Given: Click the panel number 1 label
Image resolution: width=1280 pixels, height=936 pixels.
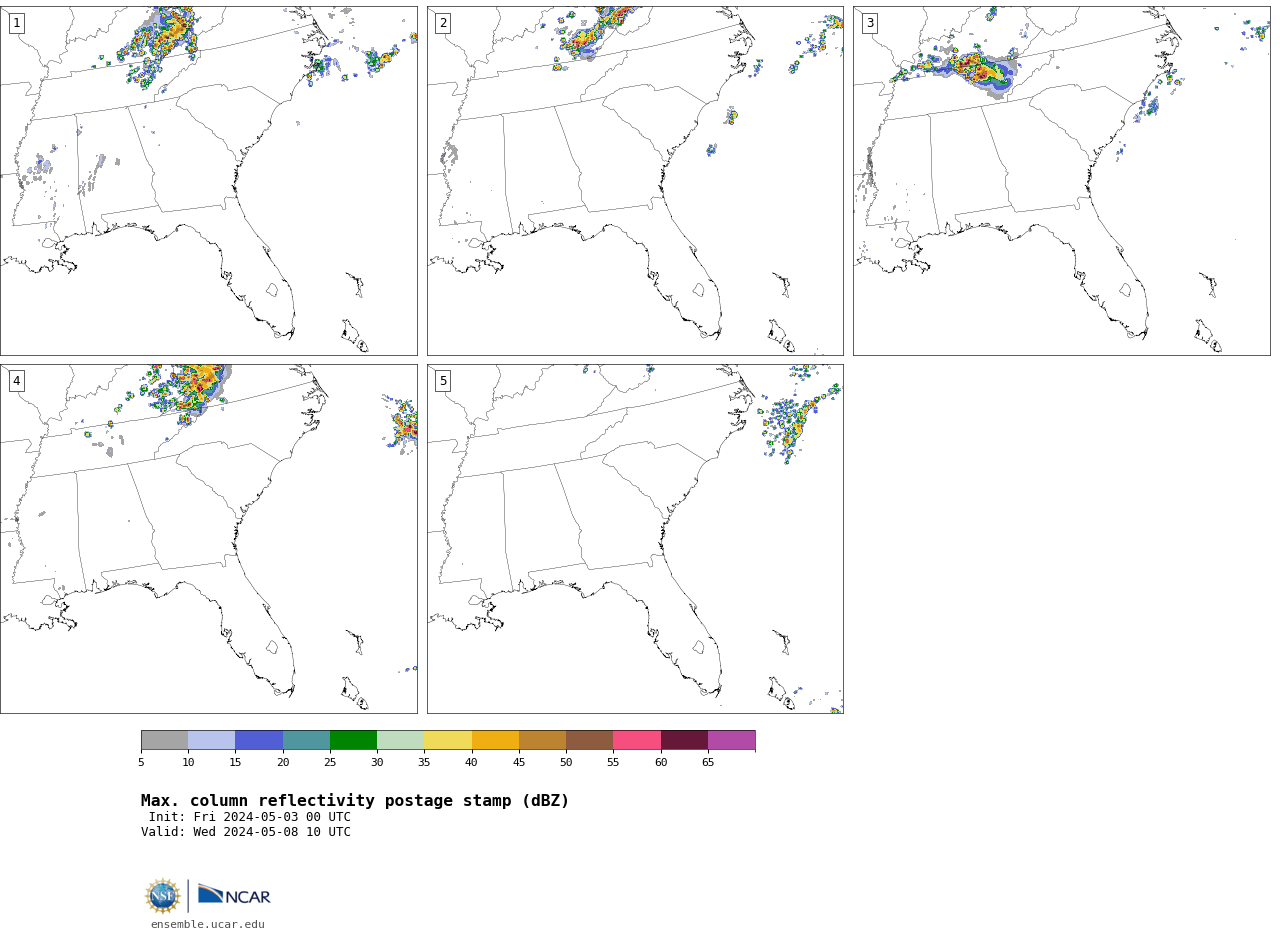Looking at the screenshot, I should [16, 23].
